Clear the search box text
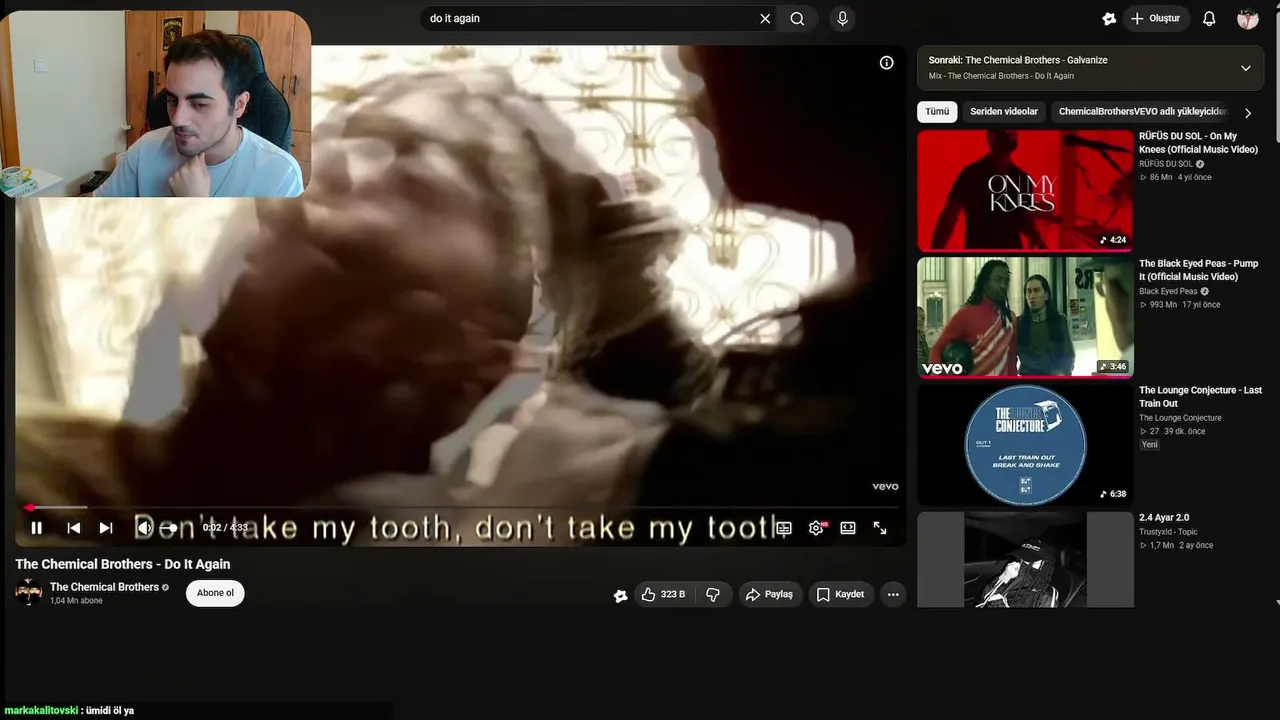Image resolution: width=1280 pixels, height=720 pixels. 765,19
